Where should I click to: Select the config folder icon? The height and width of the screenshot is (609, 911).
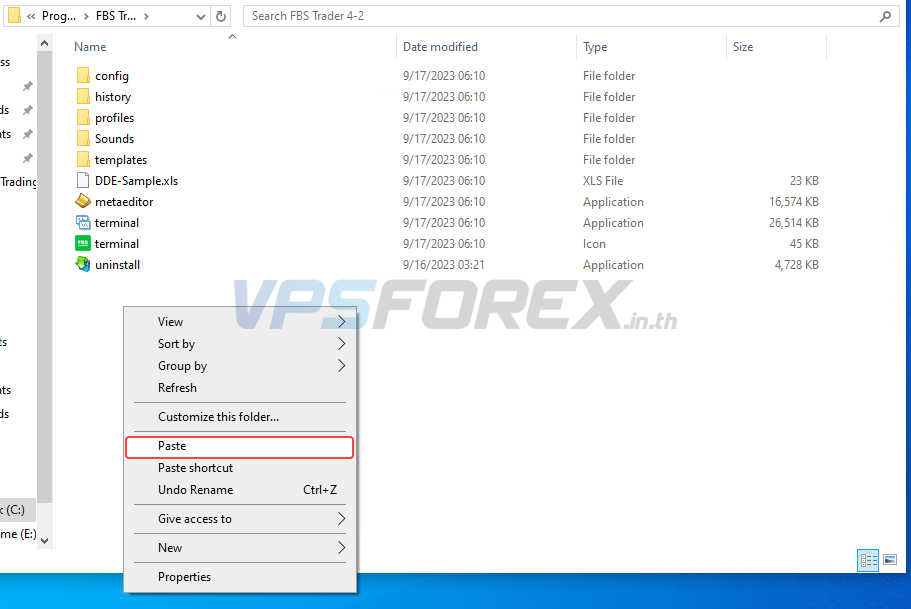pyautogui.click(x=83, y=76)
